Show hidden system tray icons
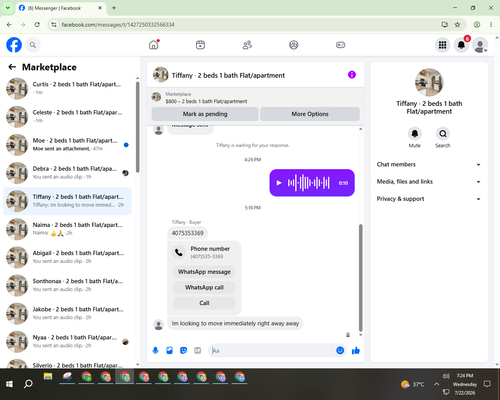 436,384
